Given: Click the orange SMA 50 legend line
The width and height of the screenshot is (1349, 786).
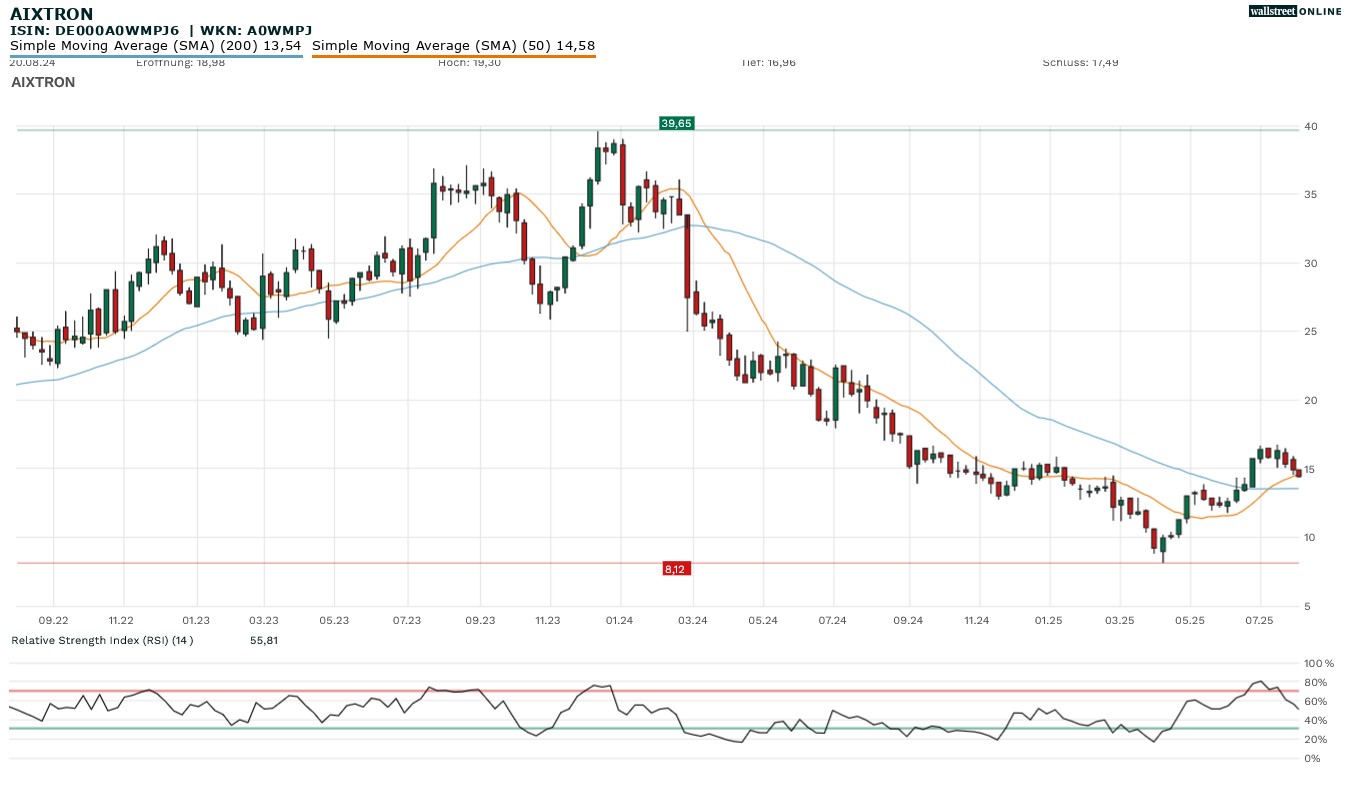Looking at the screenshot, I should [454, 56].
